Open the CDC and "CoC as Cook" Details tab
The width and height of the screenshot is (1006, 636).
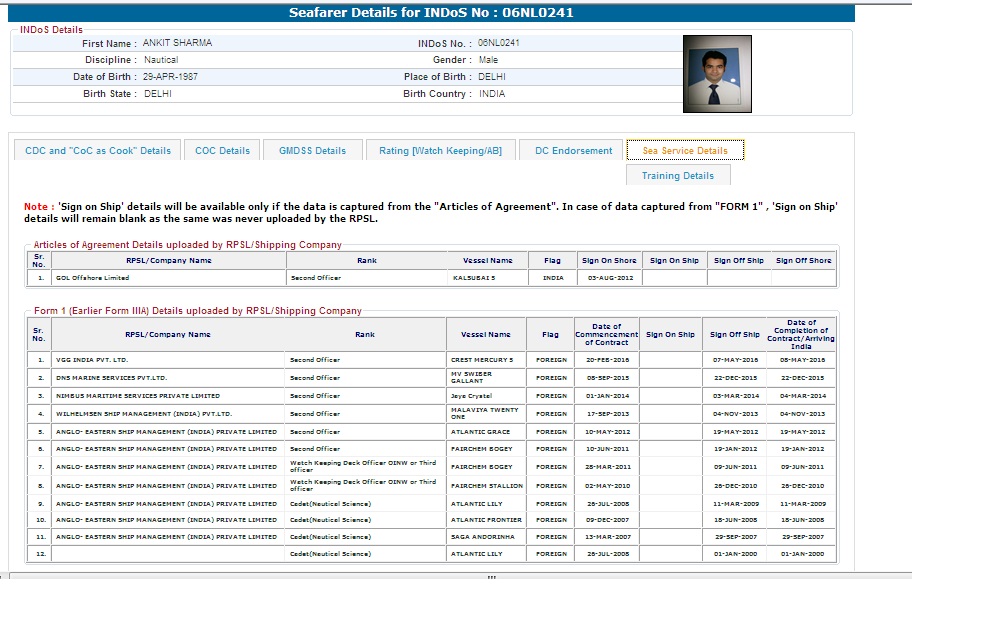tap(98, 151)
